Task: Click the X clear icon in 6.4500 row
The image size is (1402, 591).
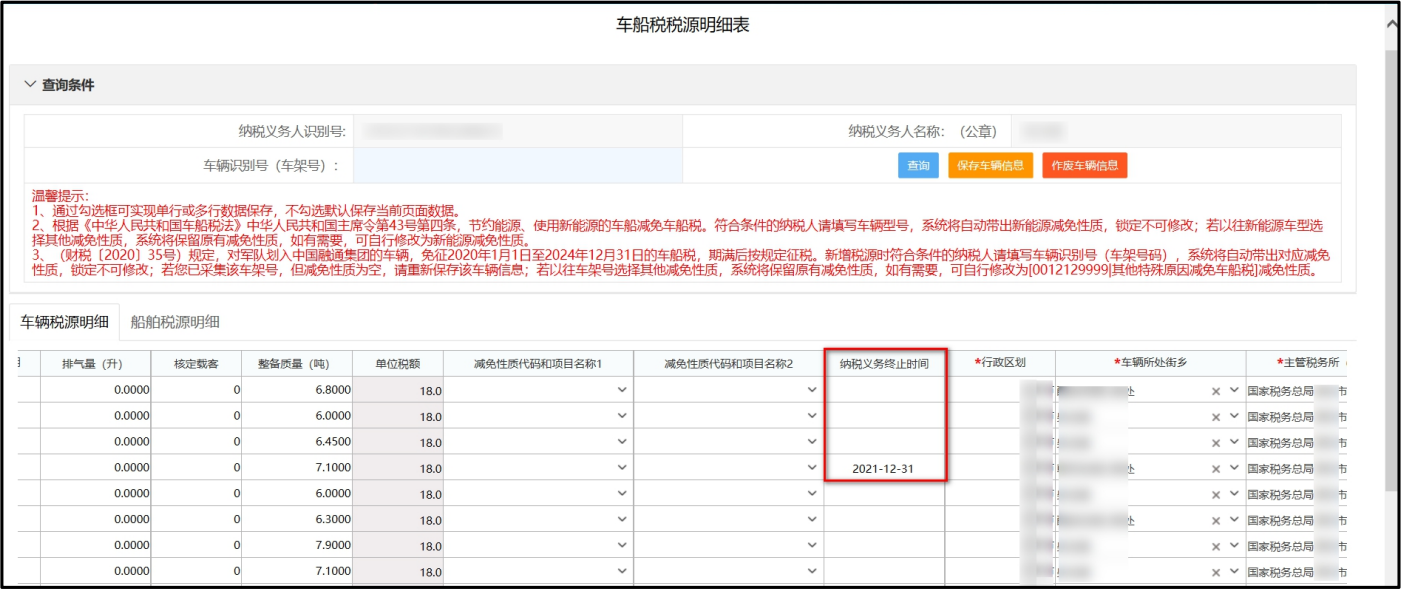Action: click(1216, 443)
